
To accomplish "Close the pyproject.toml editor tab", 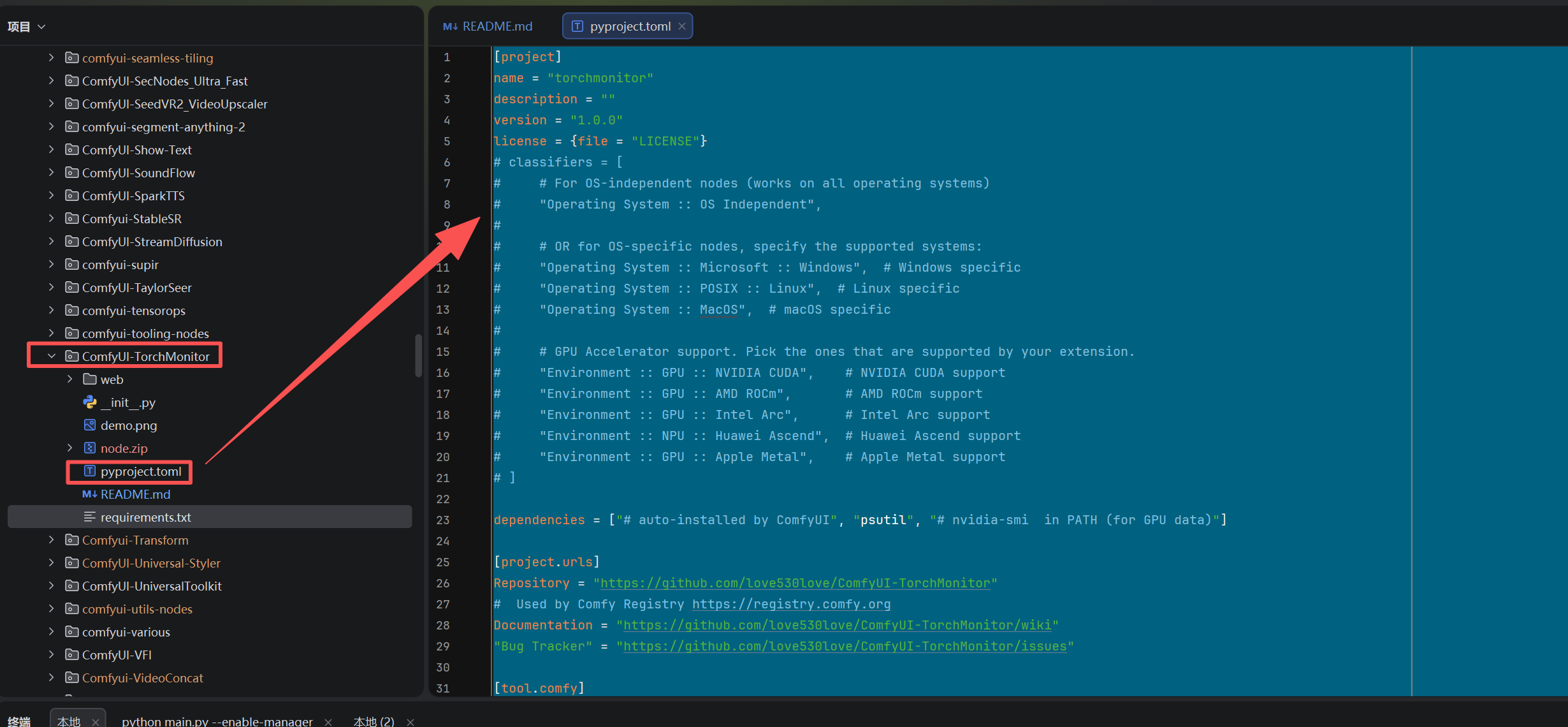I will (682, 26).
